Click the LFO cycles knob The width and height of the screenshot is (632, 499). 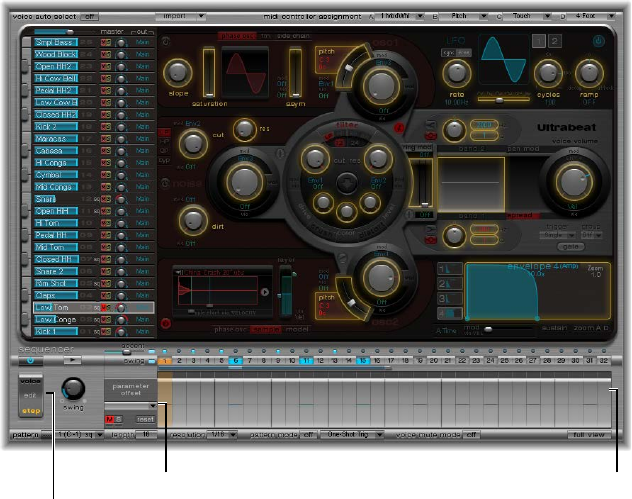(x=548, y=73)
